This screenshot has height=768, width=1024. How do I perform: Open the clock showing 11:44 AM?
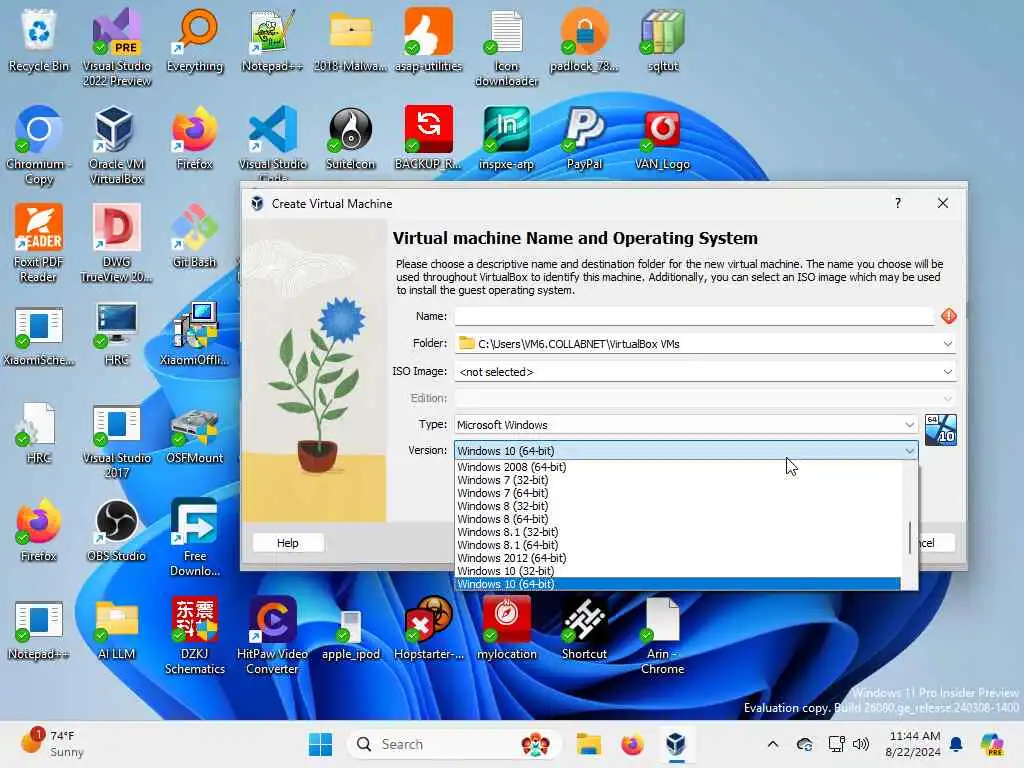pos(913,744)
